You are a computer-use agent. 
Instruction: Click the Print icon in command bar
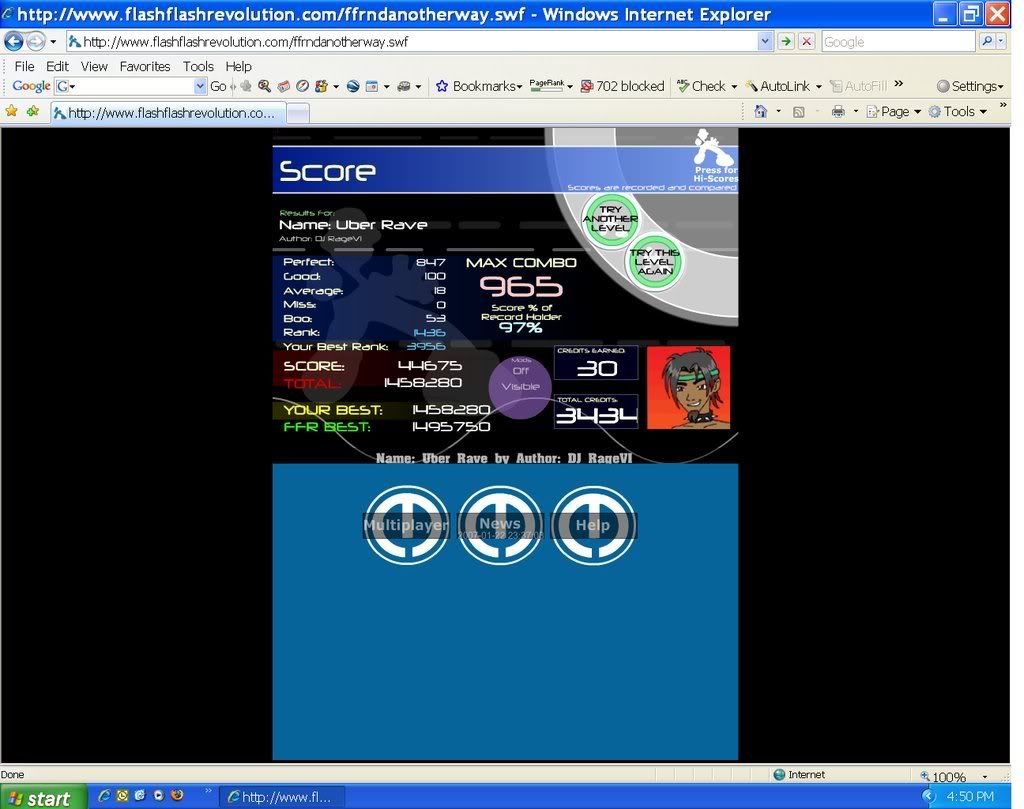pyautogui.click(x=838, y=111)
